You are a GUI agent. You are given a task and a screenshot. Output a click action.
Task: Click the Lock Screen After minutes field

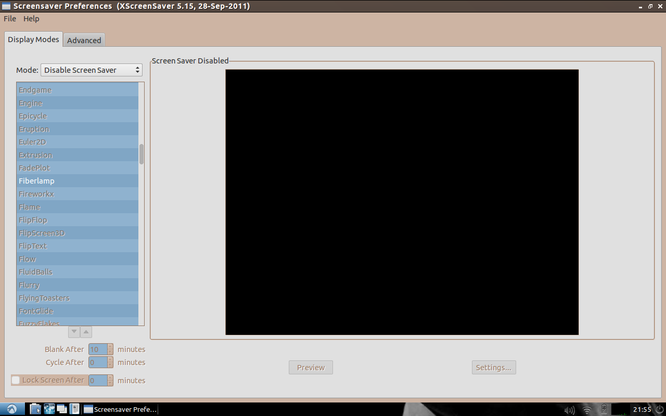[x=98, y=380]
